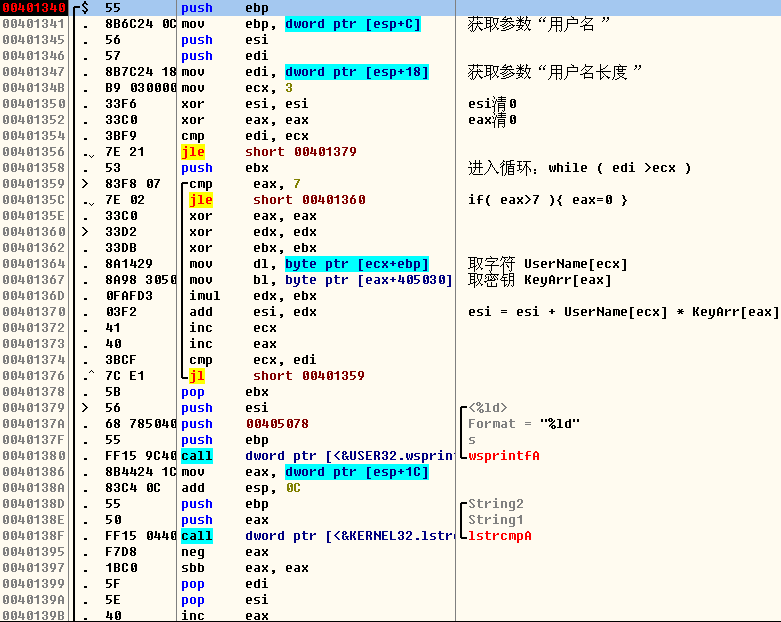Select the 'mov ecx, 3' instruction

click(x=237, y=88)
